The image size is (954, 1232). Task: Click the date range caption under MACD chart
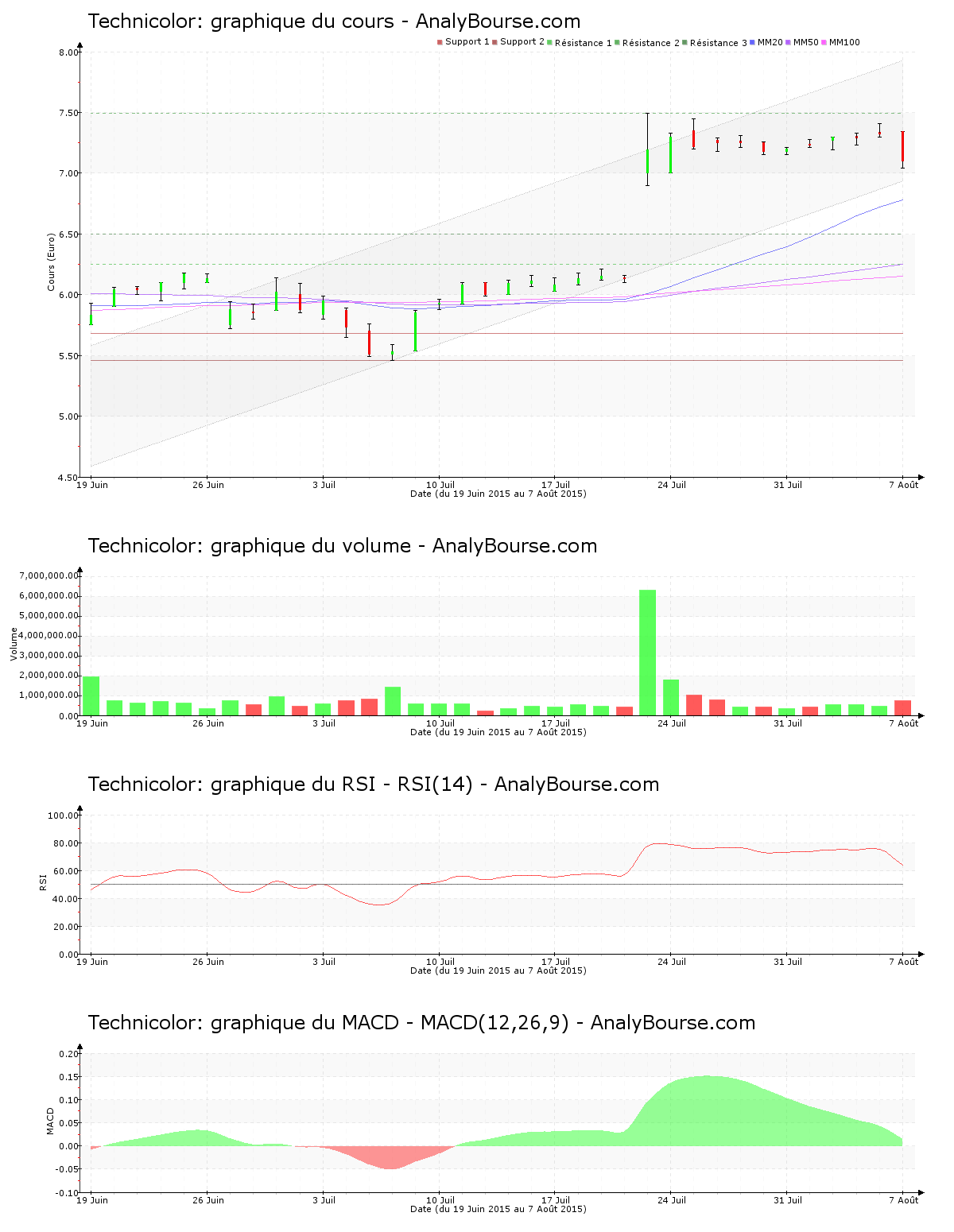click(x=498, y=1209)
